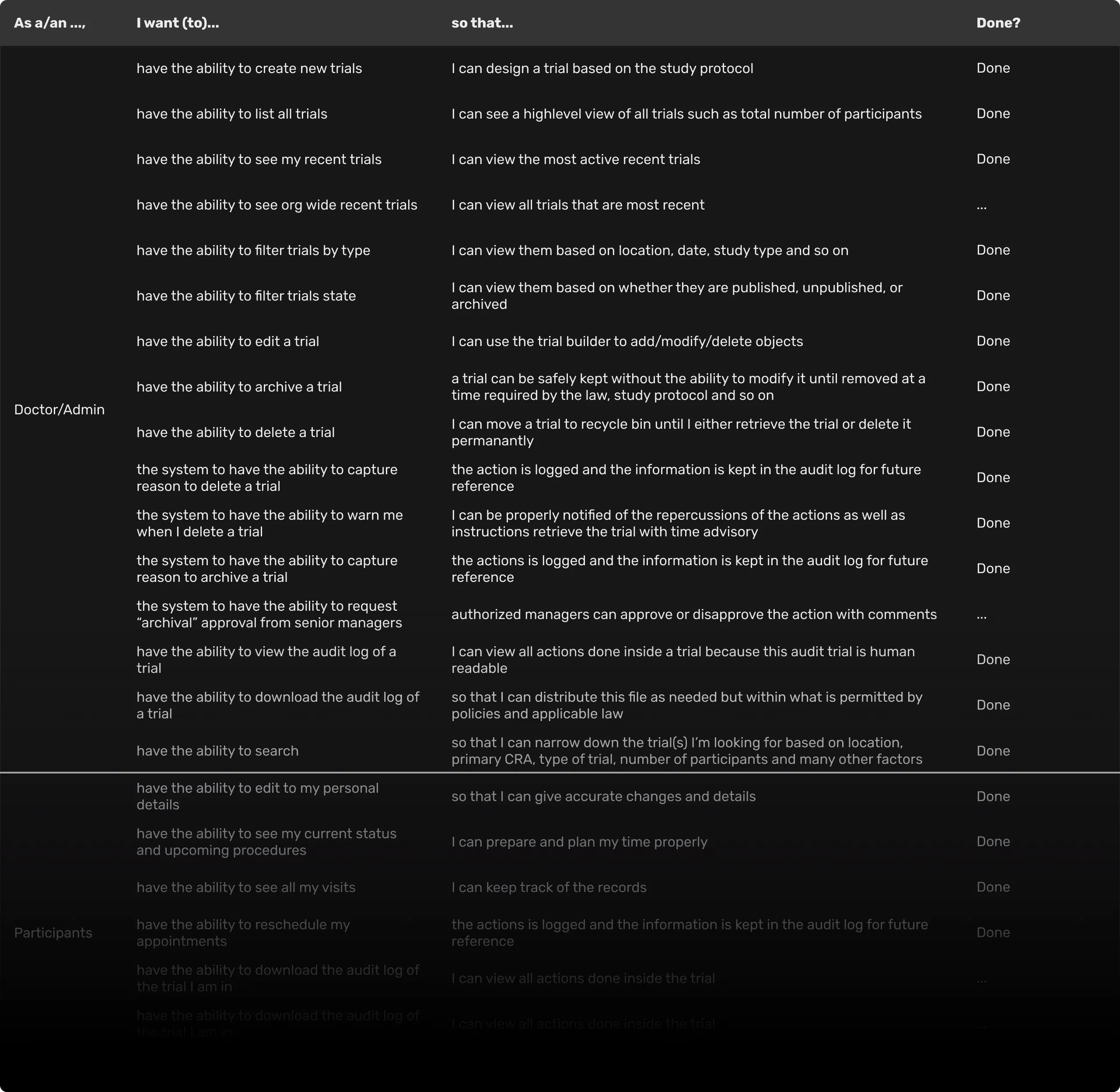
Task: Click Done status for edit personal details row
Action: (993, 796)
